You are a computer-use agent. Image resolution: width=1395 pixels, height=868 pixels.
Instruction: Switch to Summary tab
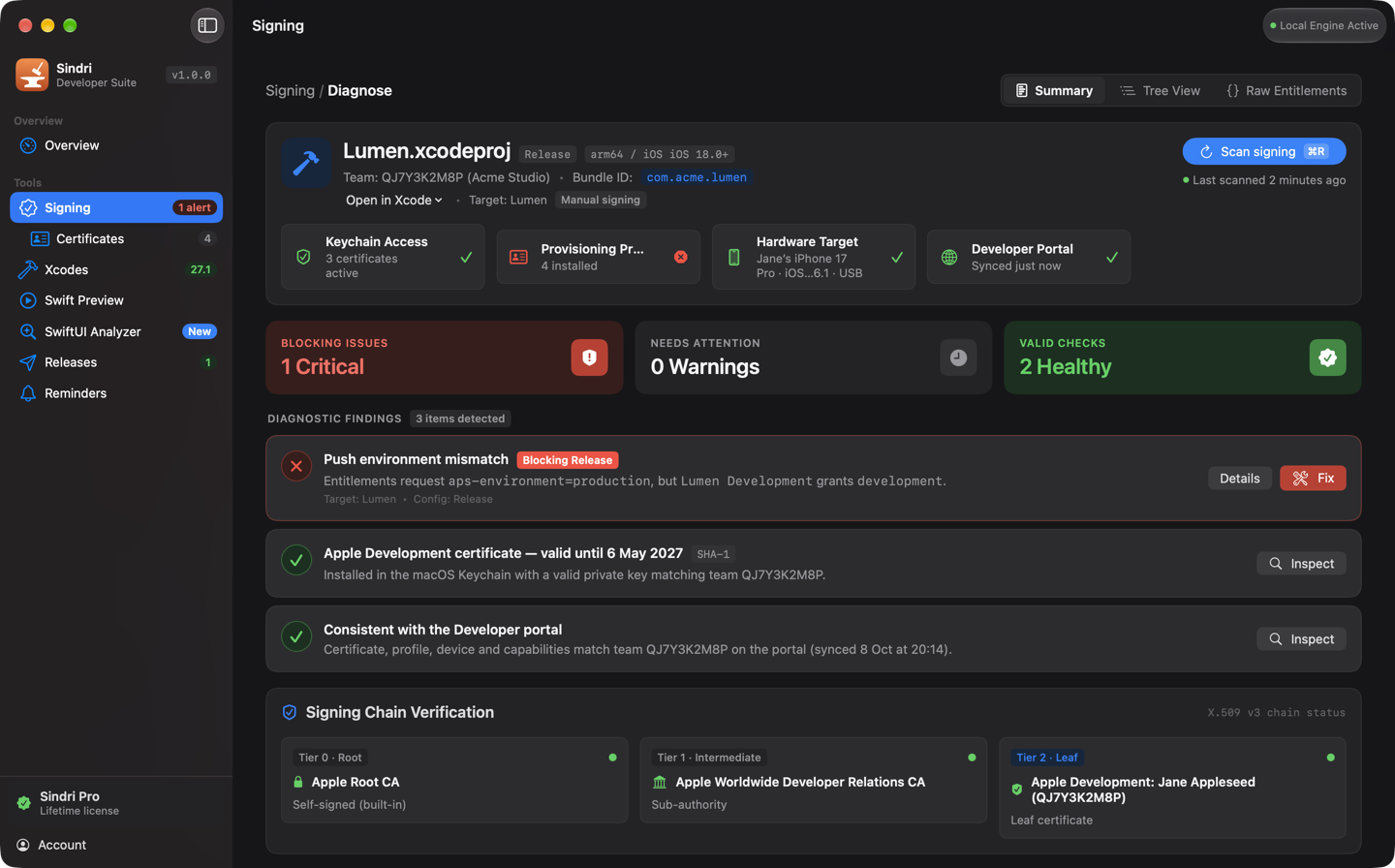click(x=1054, y=91)
